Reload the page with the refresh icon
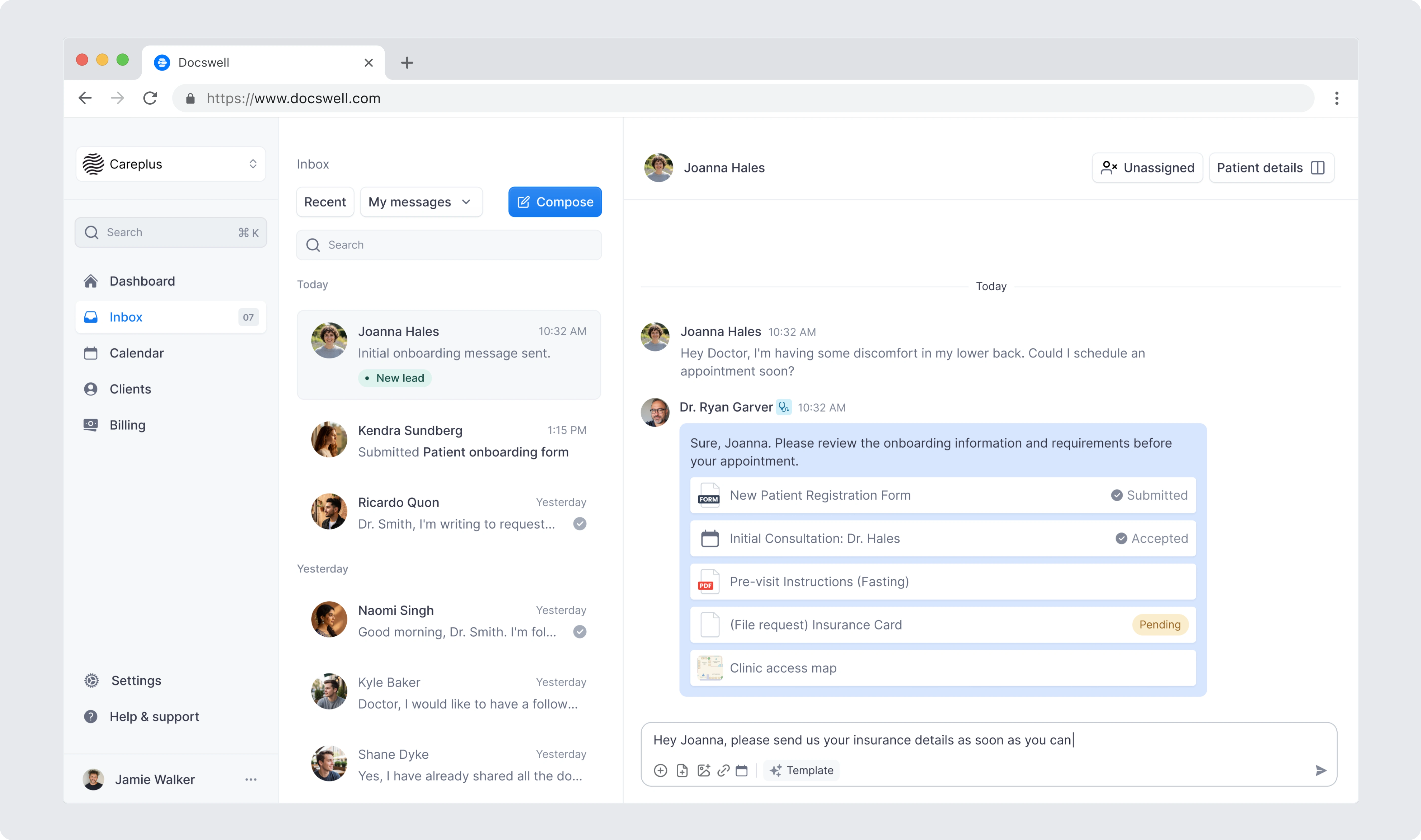 [x=150, y=98]
